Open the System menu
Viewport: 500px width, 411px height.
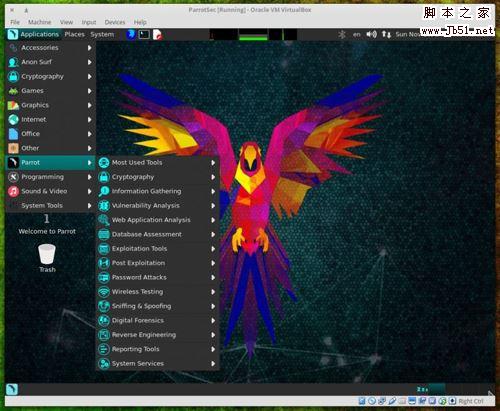point(102,34)
